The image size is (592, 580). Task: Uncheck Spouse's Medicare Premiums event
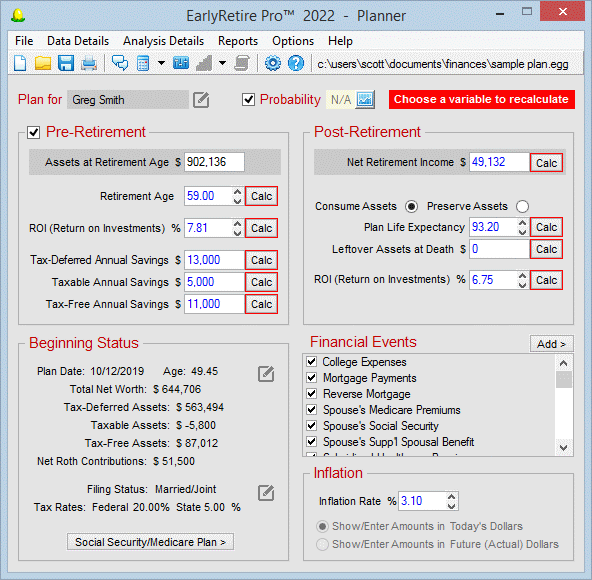pyautogui.click(x=311, y=410)
